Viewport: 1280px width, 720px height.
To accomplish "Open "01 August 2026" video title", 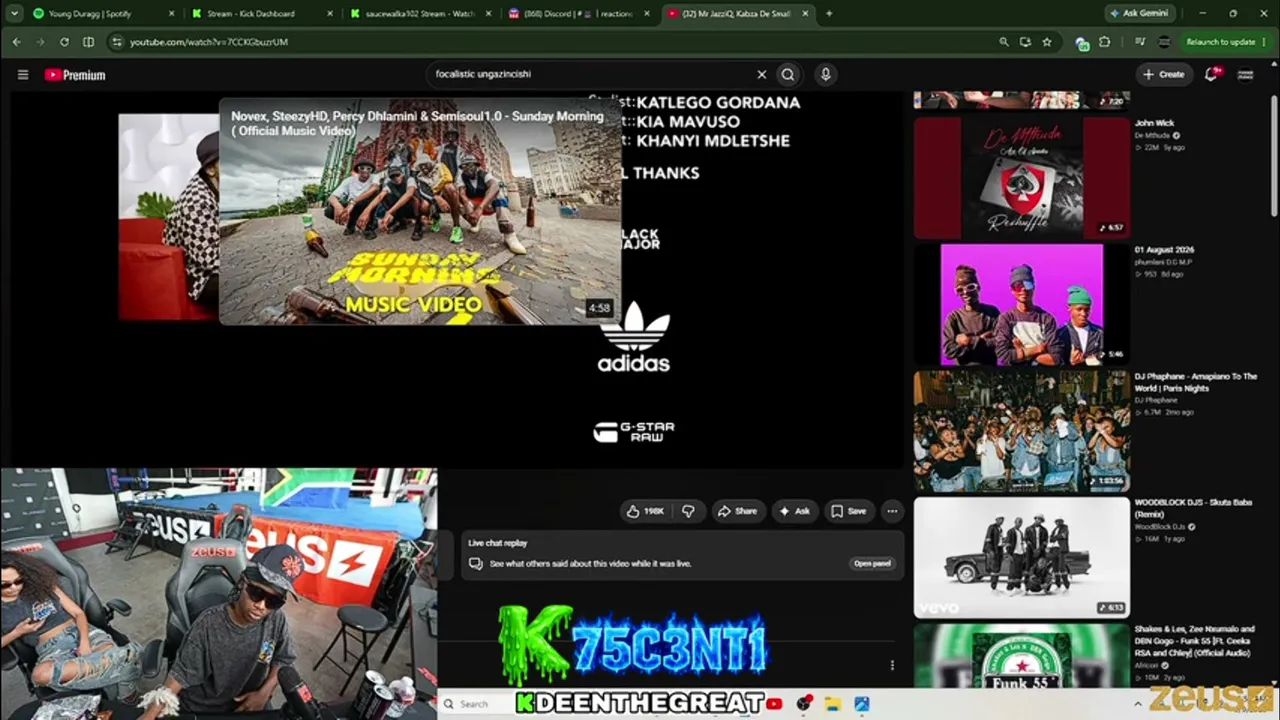I will click(x=1164, y=250).
